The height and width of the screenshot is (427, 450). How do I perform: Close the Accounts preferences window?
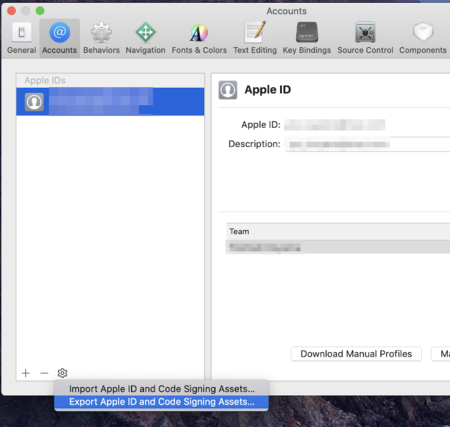(x=12, y=11)
